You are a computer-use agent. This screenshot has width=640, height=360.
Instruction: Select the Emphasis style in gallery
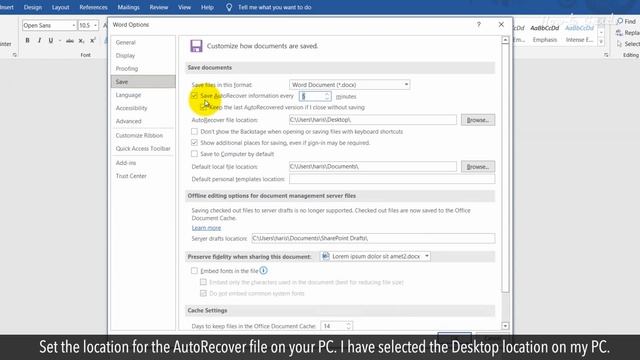544,34
